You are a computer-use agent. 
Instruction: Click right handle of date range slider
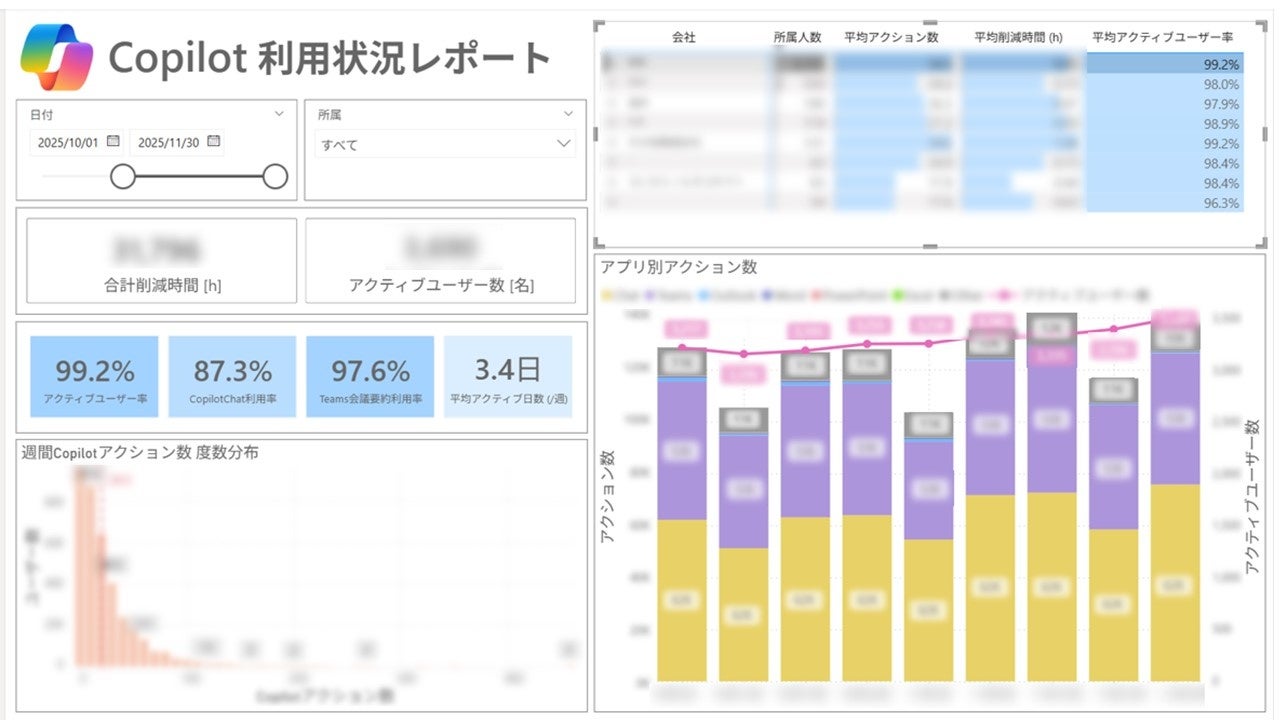275,177
